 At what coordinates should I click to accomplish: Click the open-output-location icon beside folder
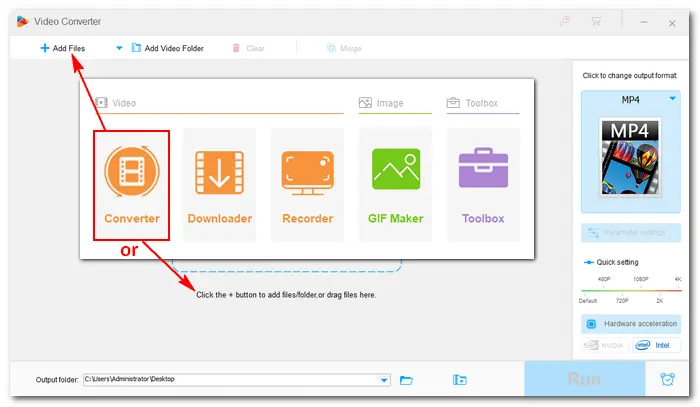tap(459, 380)
